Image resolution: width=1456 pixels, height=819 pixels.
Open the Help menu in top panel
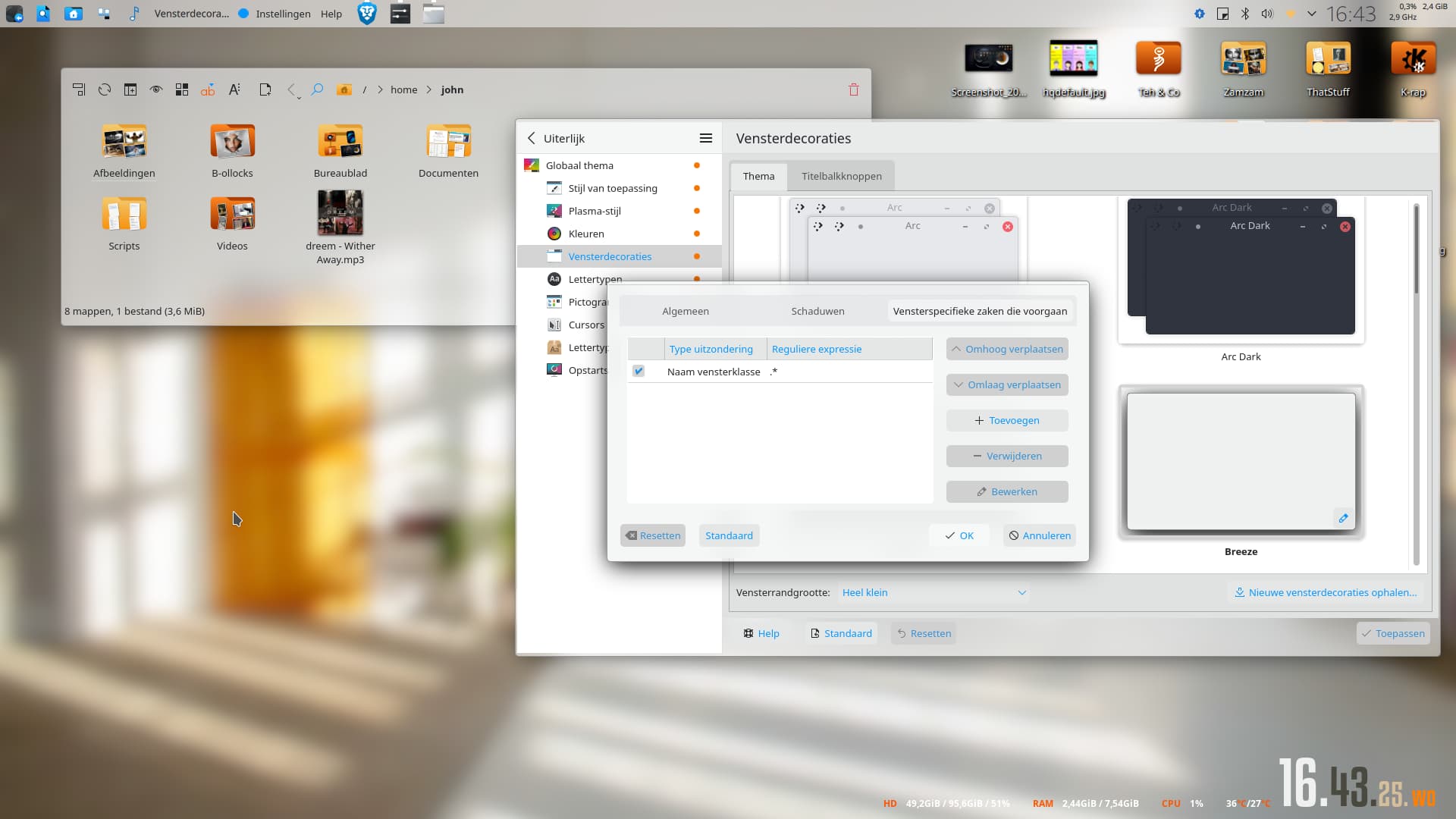331,14
